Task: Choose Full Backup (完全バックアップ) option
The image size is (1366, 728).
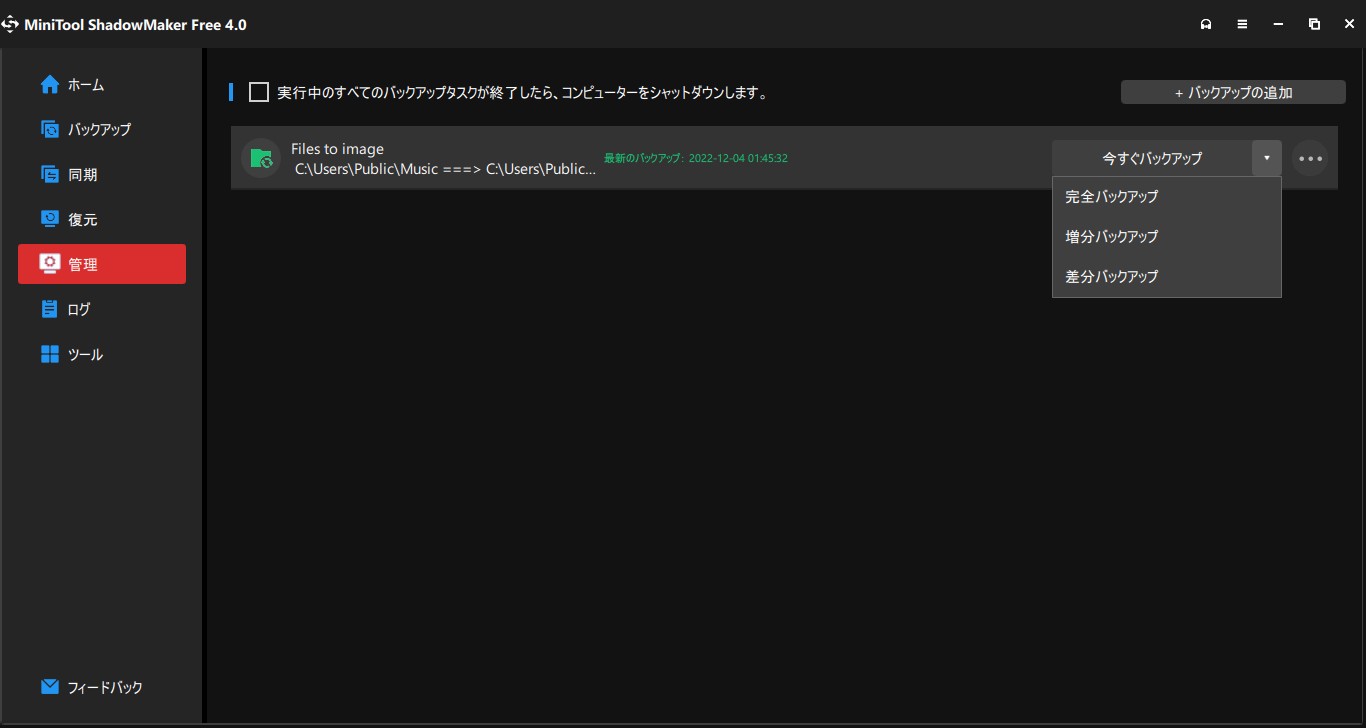Action: [x=1111, y=197]
